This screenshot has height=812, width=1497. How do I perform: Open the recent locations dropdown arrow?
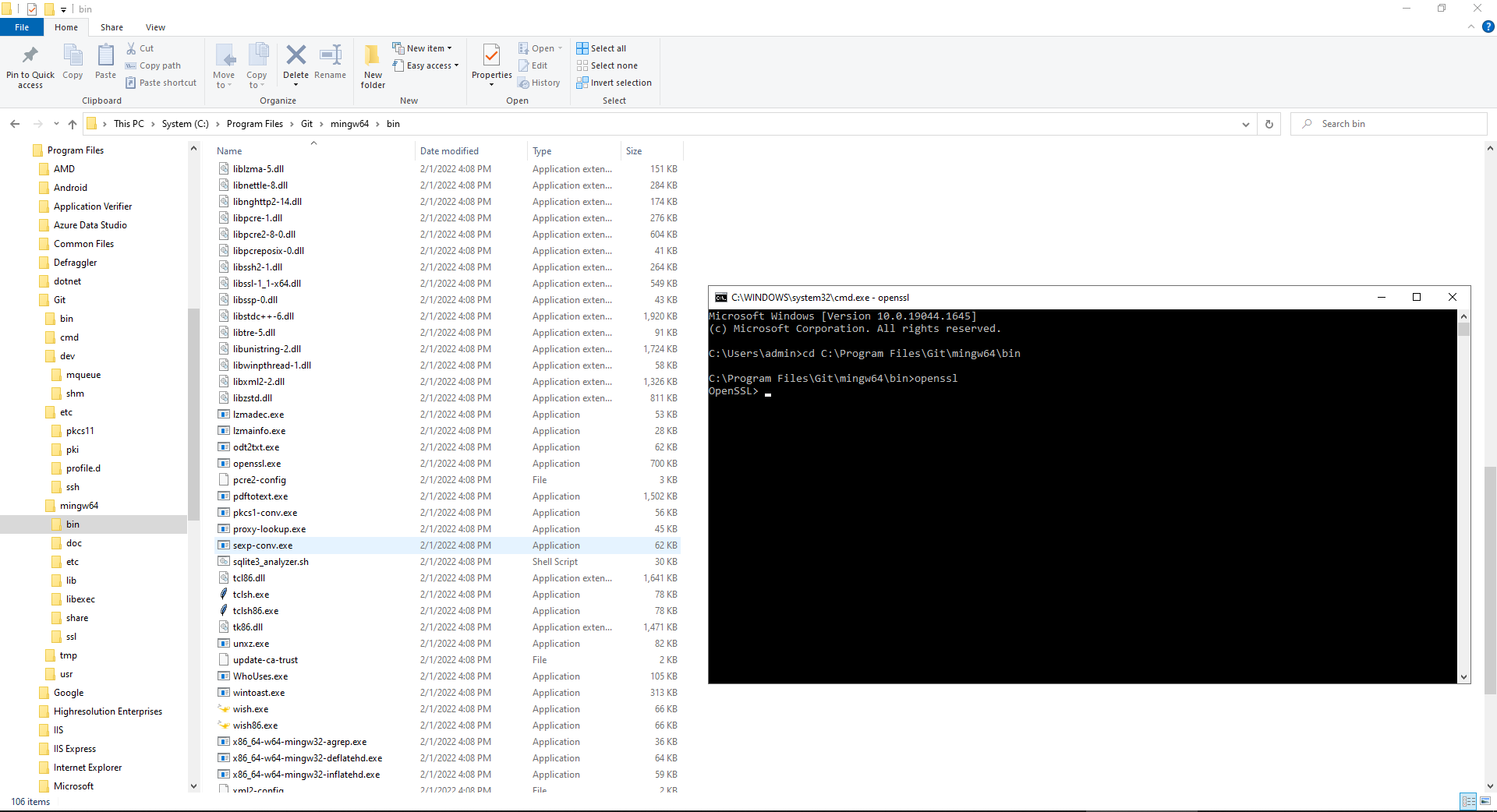click(56, 124)
